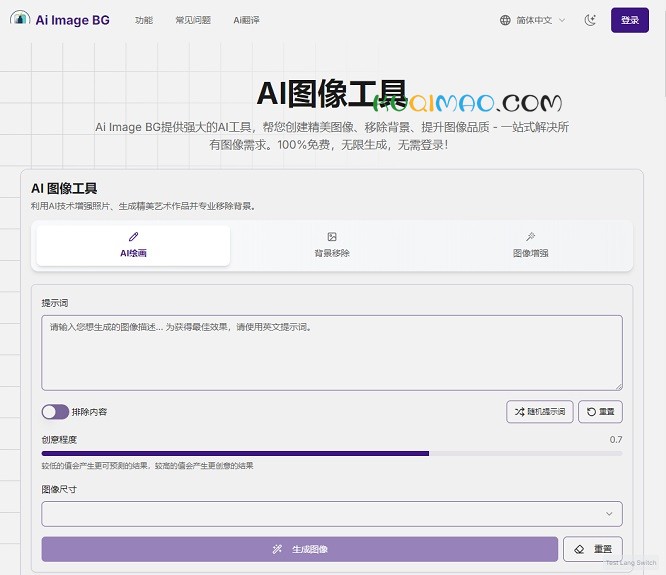
Task: Click the Test Lang Switch text
Action: tap(631, 562)
